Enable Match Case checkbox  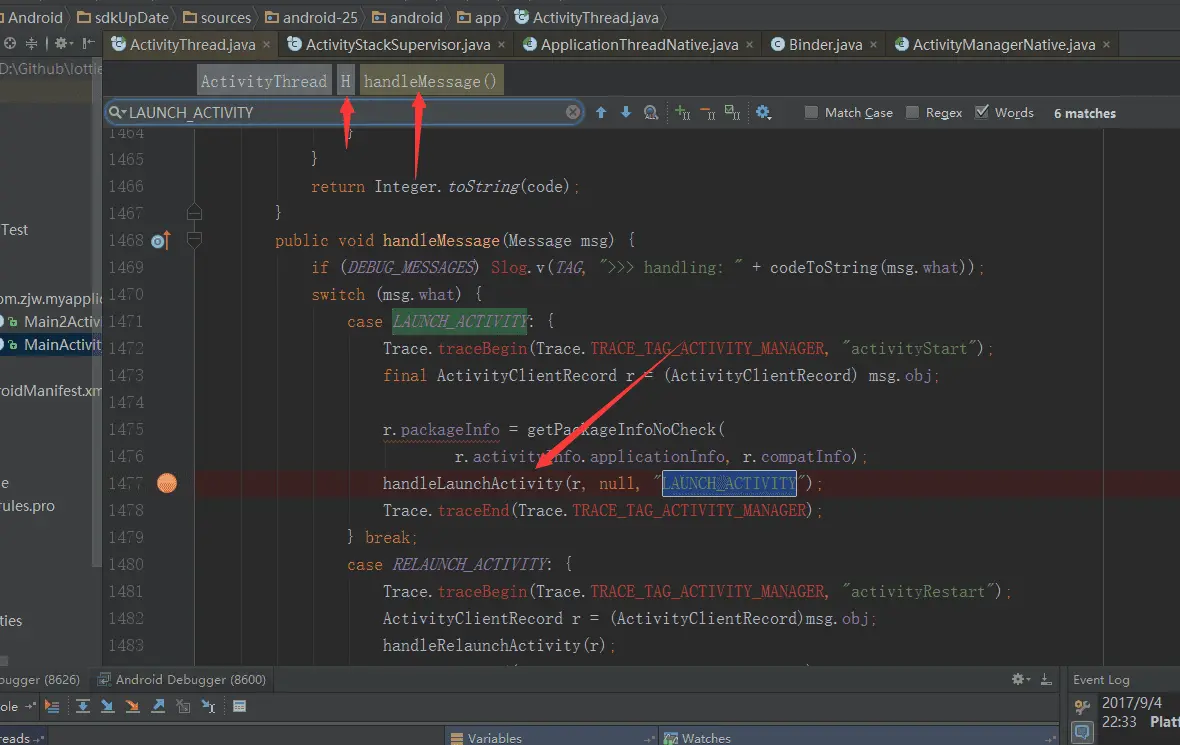(x=810, y=112)
